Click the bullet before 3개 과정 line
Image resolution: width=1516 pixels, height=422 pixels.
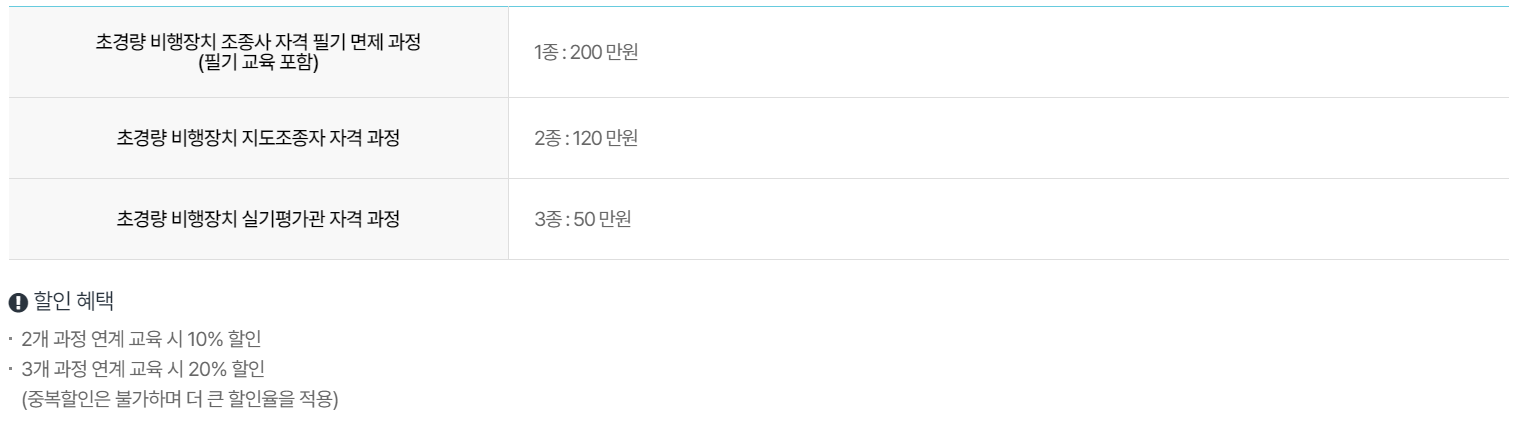(10, 368)
